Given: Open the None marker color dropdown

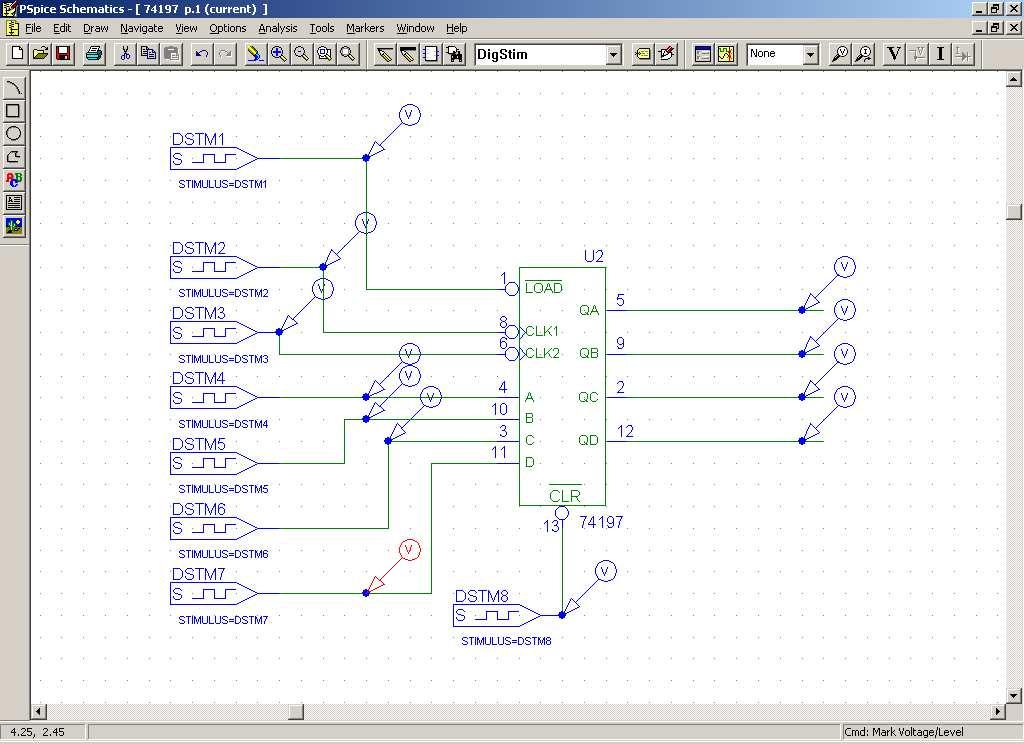Looking at the screenshot, I should [810, 54].
